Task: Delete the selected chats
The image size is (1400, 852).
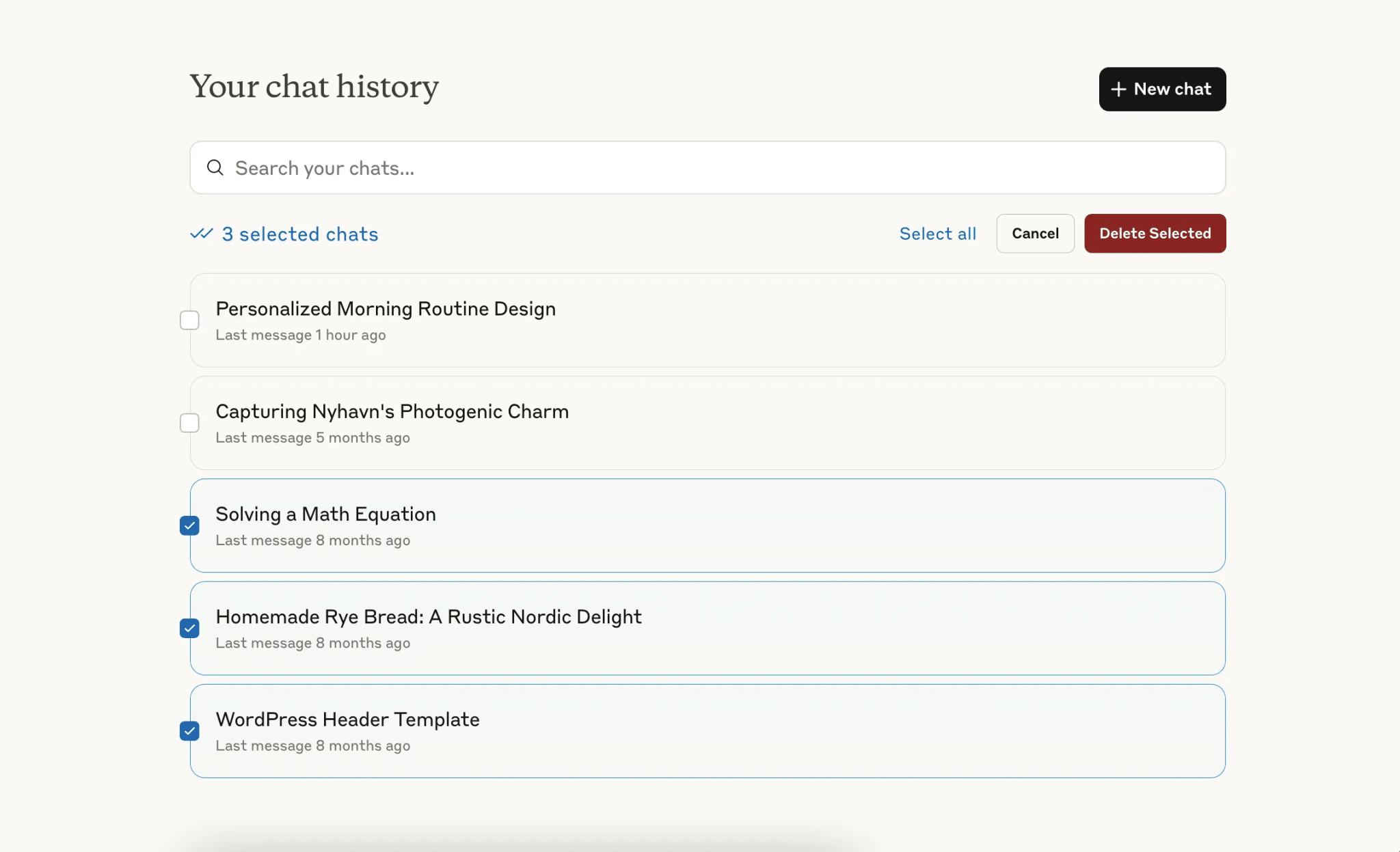Action: [1155, 233]
